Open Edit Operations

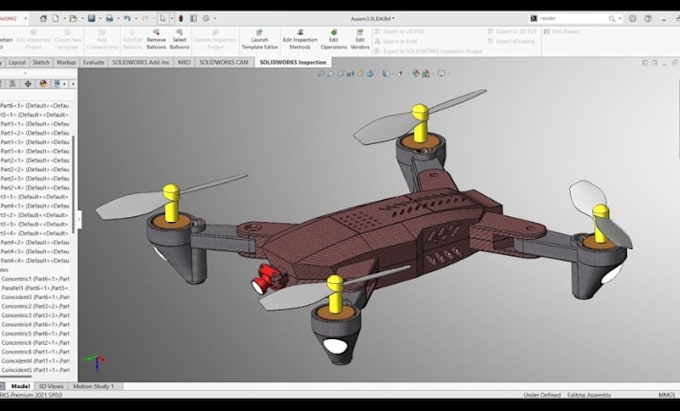point(334,39)
